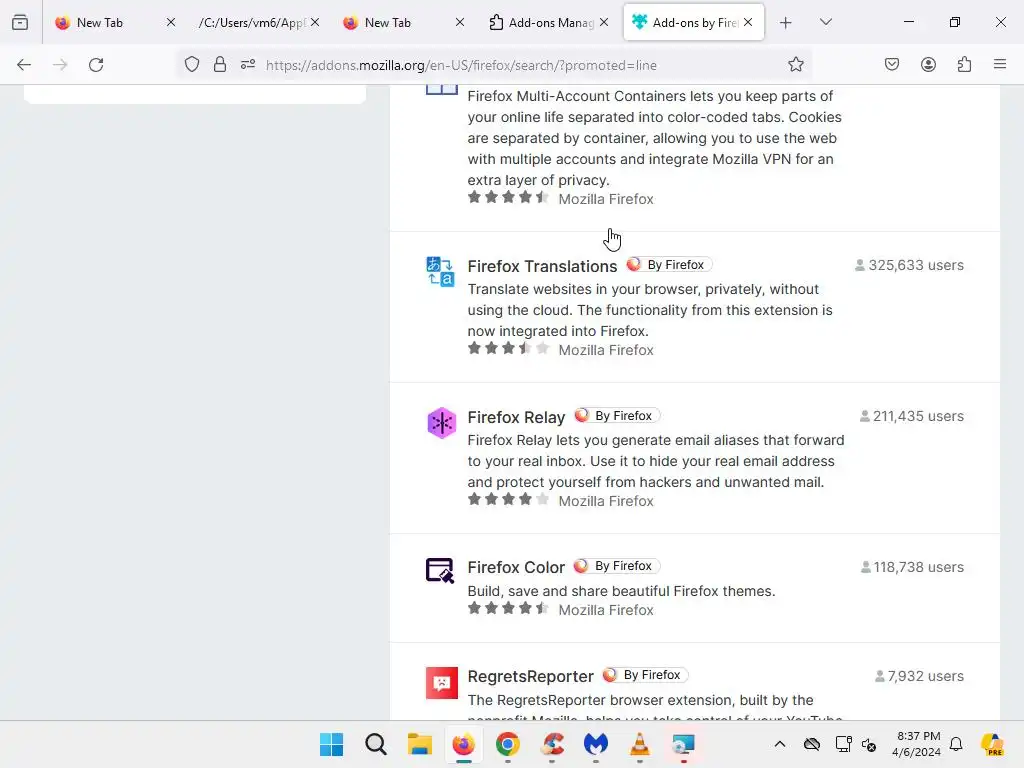Open a new tab with plus button
This screenshot has width=1024, height=768.
(x=786, y=23)
